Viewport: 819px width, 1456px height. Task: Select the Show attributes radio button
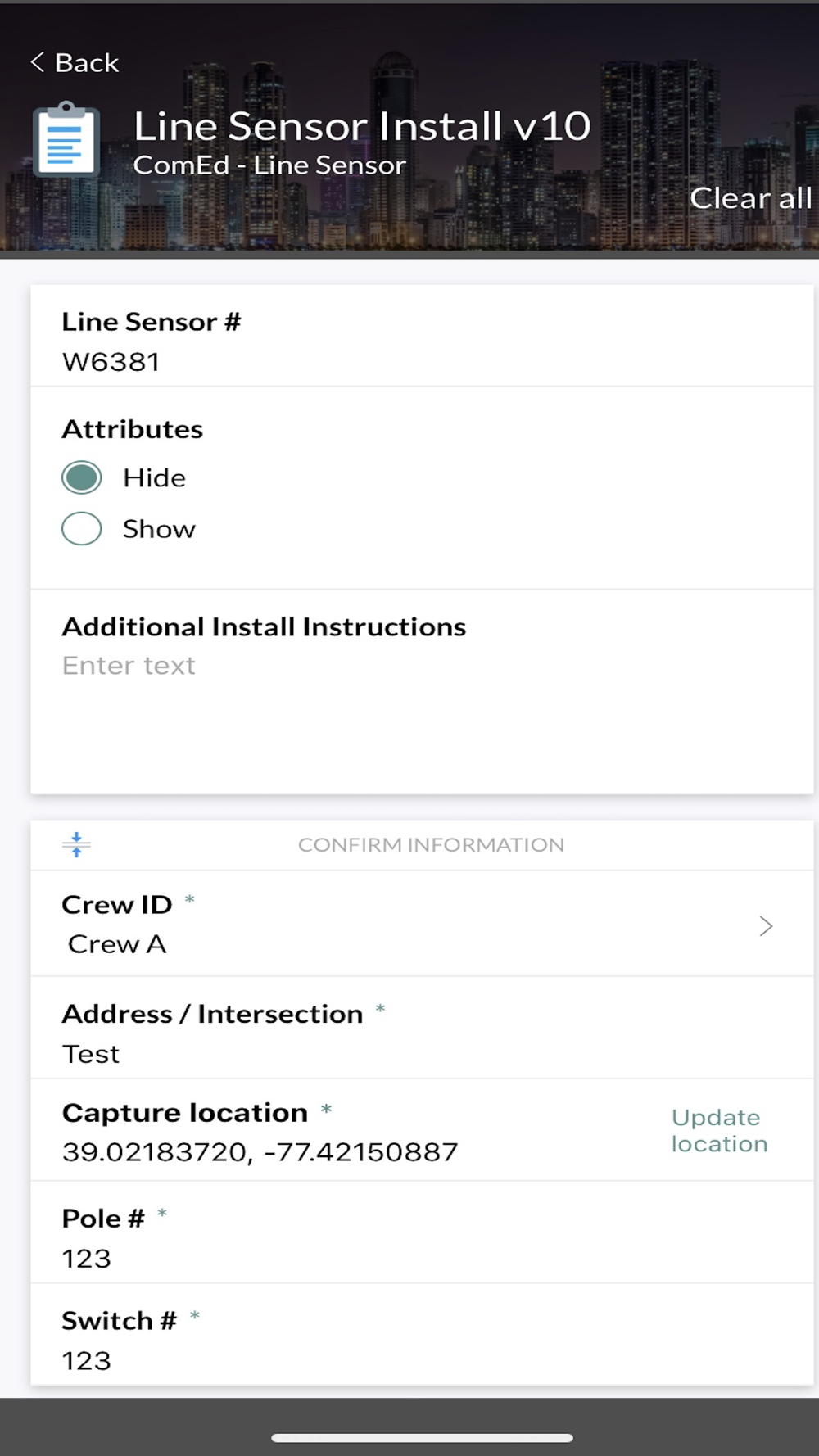point(82,529)
